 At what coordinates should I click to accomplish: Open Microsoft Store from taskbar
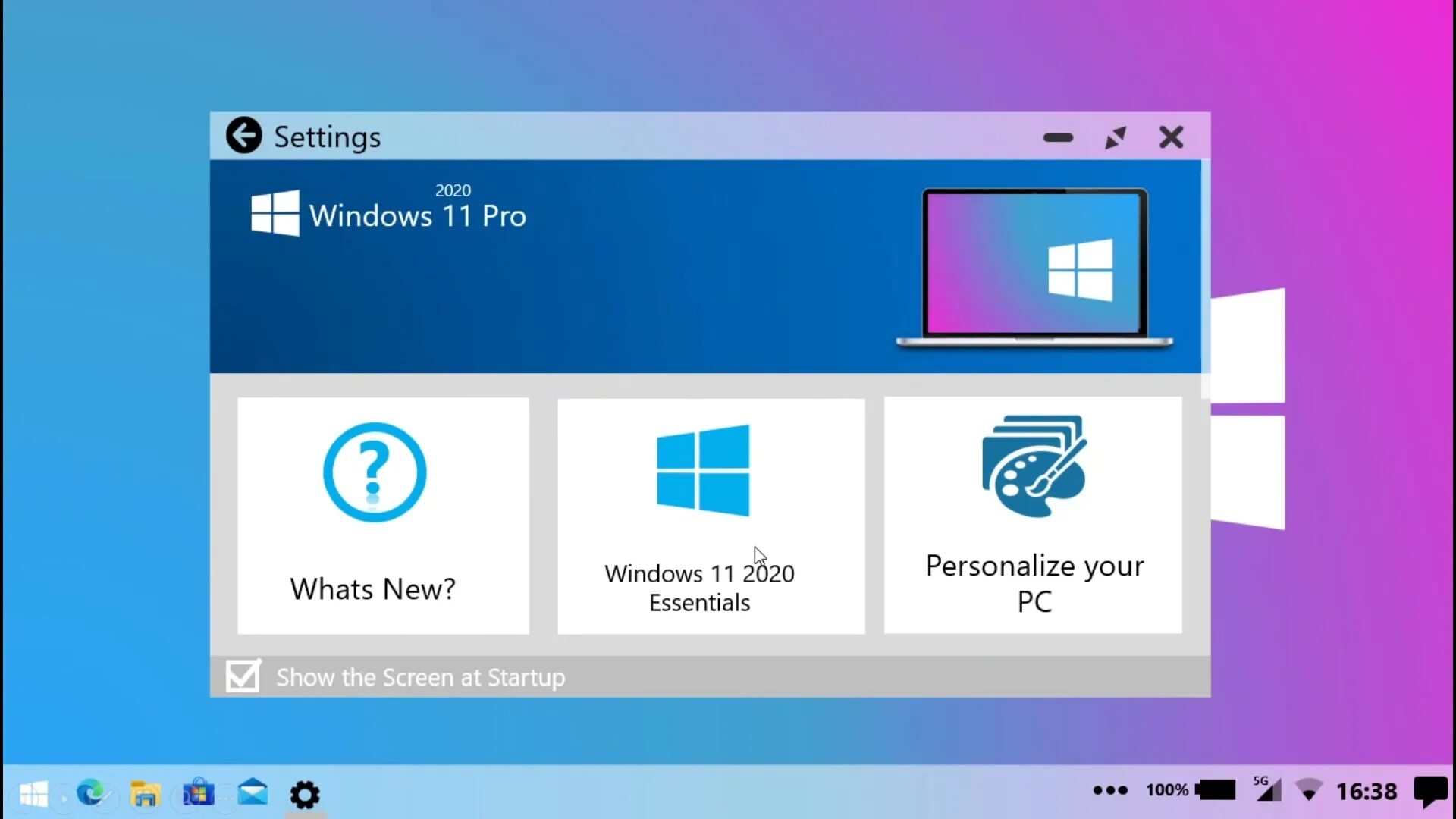point(199,793)
